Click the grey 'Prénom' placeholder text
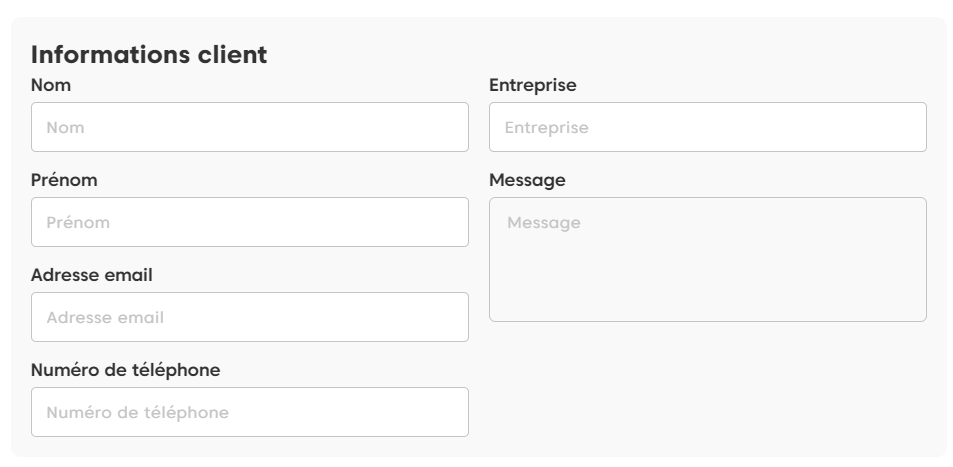This screenshot has width=953, height=467. point(78,223)
